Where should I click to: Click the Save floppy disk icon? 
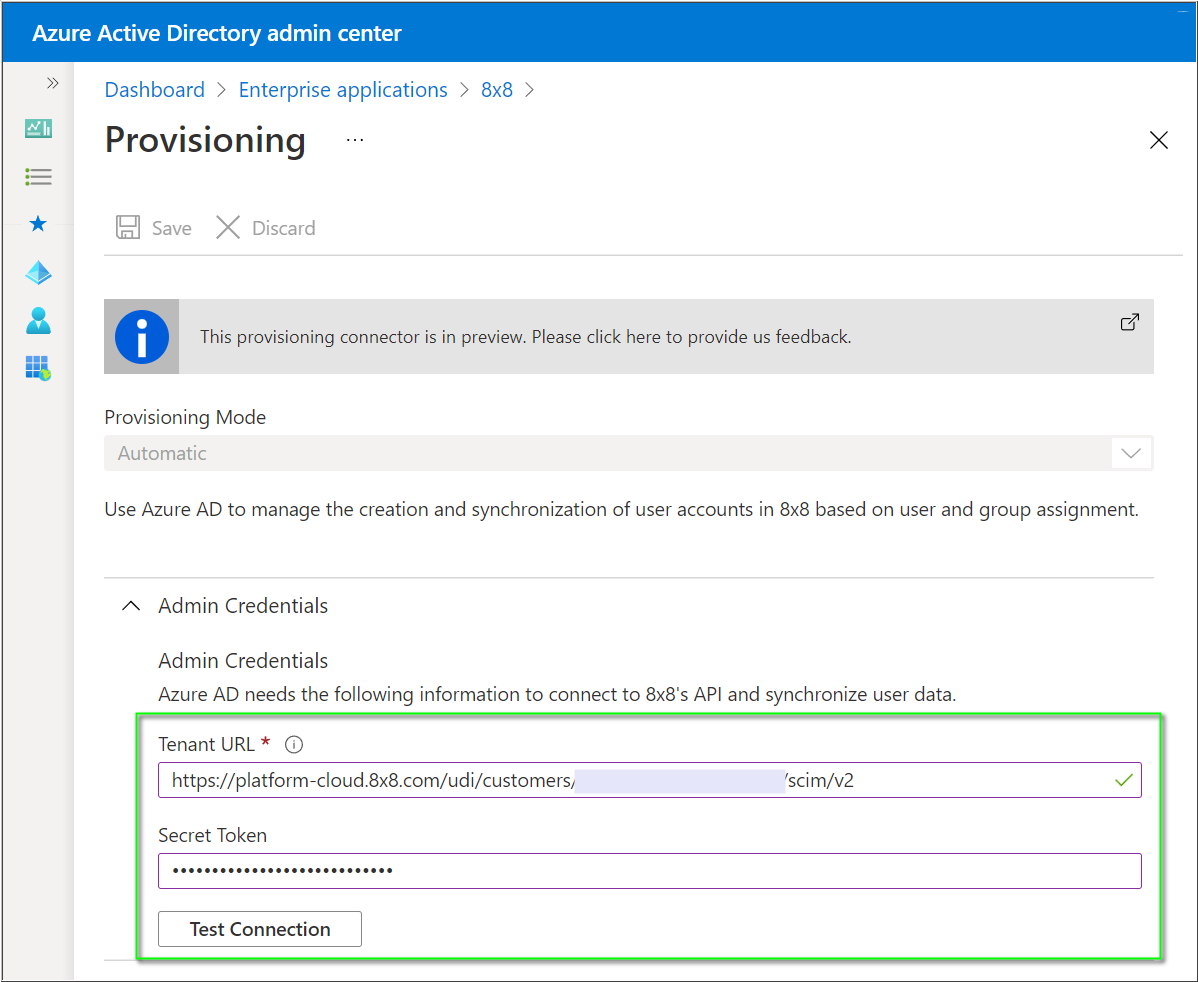(x=128, y=227)
